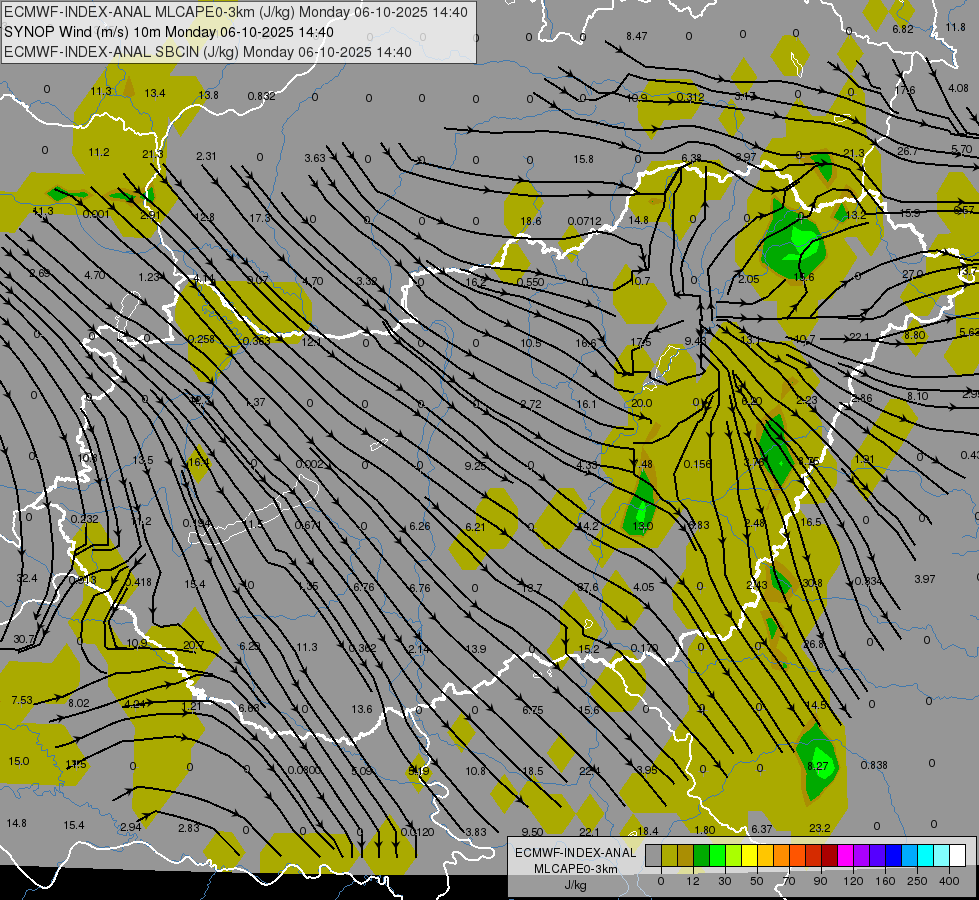
Task: Click the grid value 26.7
Action: pos(907,151)
